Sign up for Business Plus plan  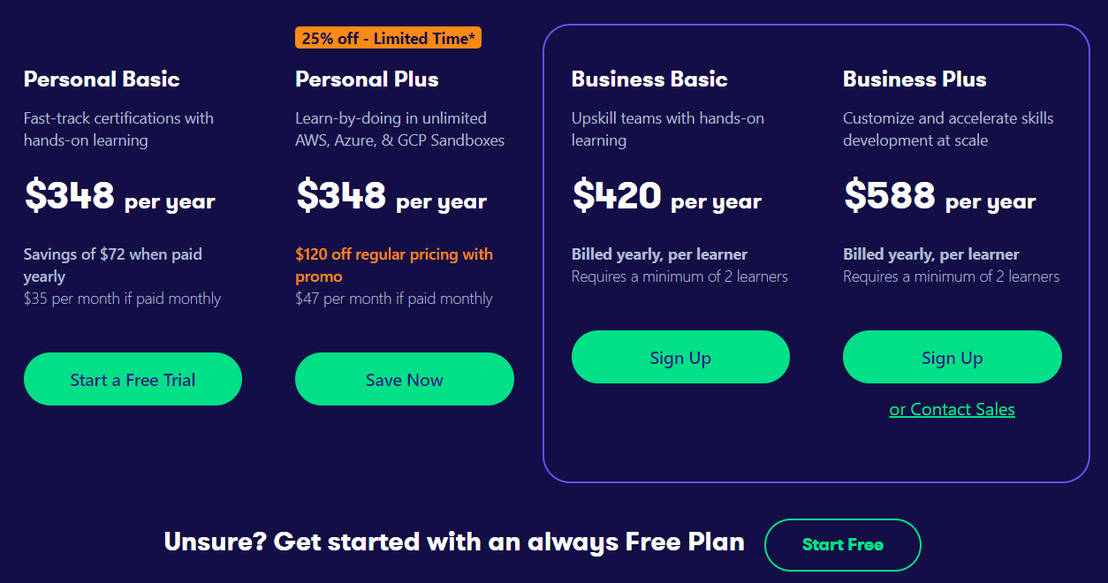[x=952, y=358]
